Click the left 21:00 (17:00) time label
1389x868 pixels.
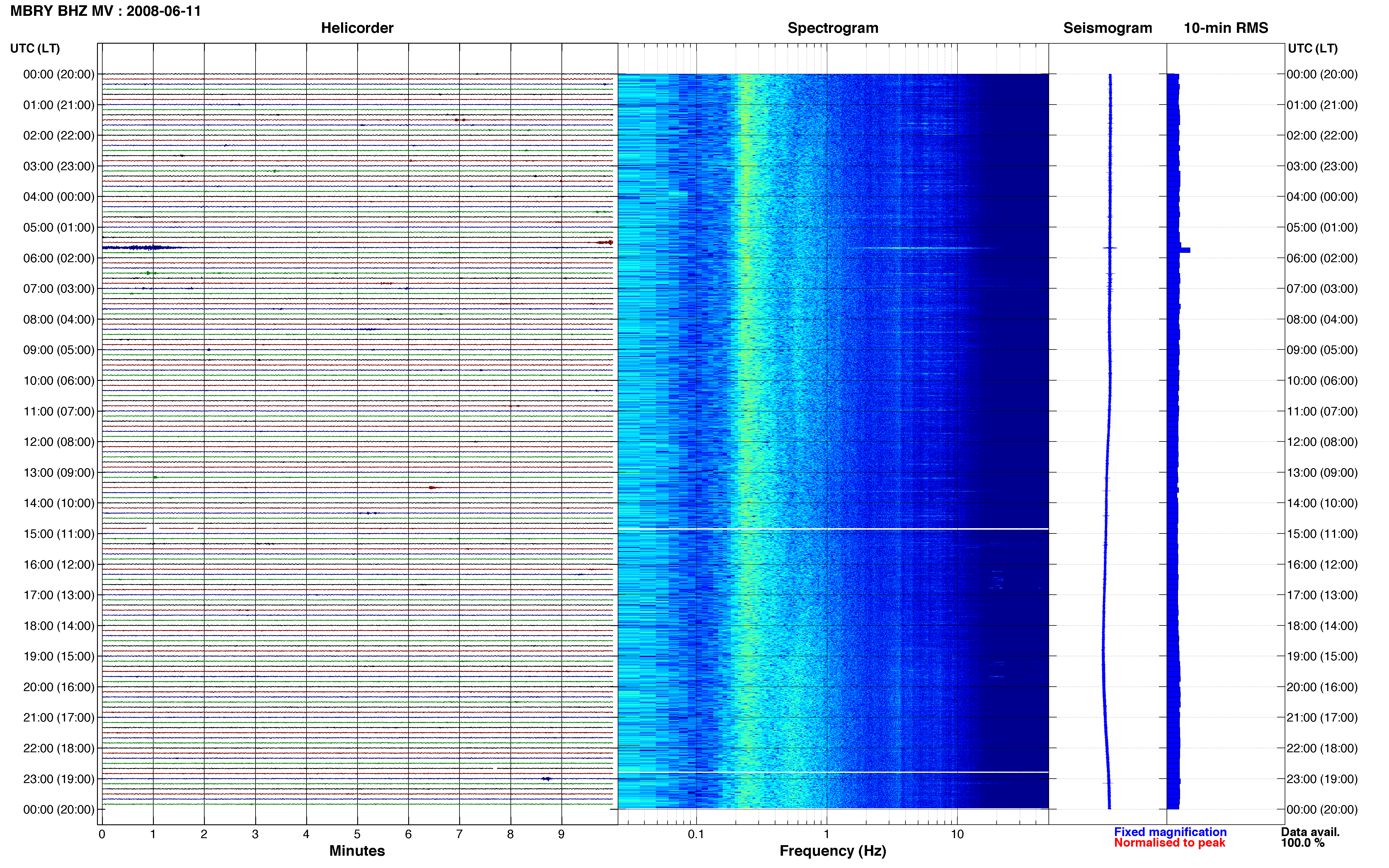(59, 718)
